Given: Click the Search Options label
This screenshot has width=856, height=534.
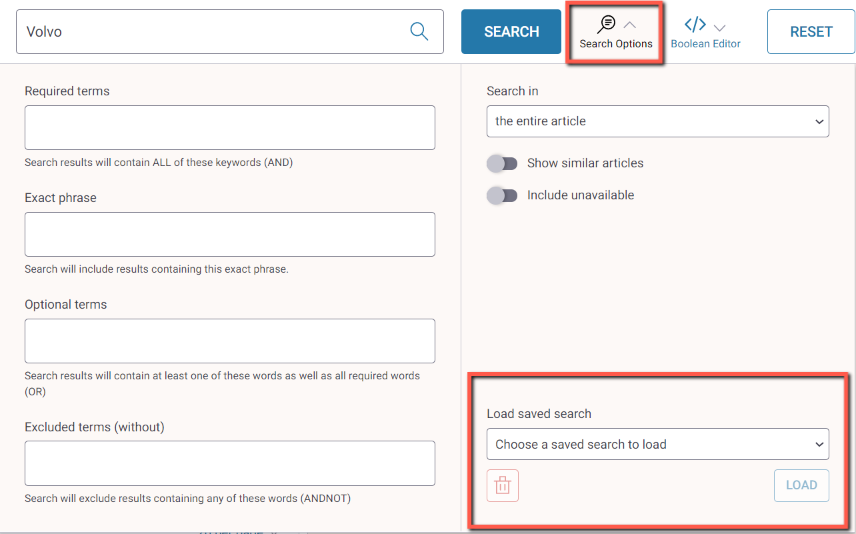Looking at the screenshot, I should (616, 44).
